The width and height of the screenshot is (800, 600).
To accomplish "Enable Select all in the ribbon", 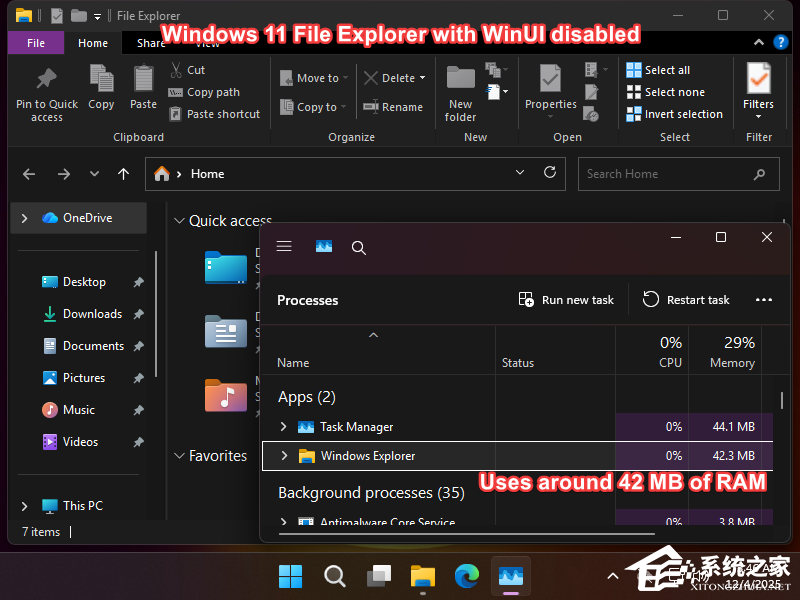I will click(x=661, y=70).
